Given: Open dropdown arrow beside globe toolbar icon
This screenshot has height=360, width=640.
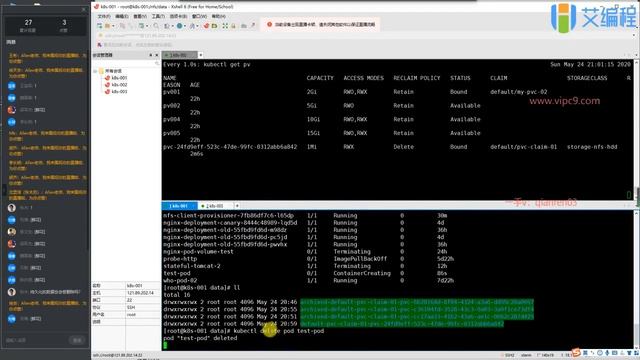Looking at the screenshot, I should tap(184, 26).
